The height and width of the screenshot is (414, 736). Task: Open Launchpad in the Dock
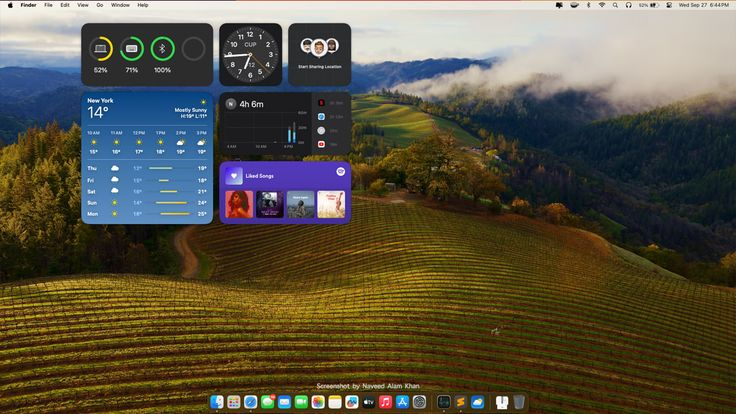(234, 402)
